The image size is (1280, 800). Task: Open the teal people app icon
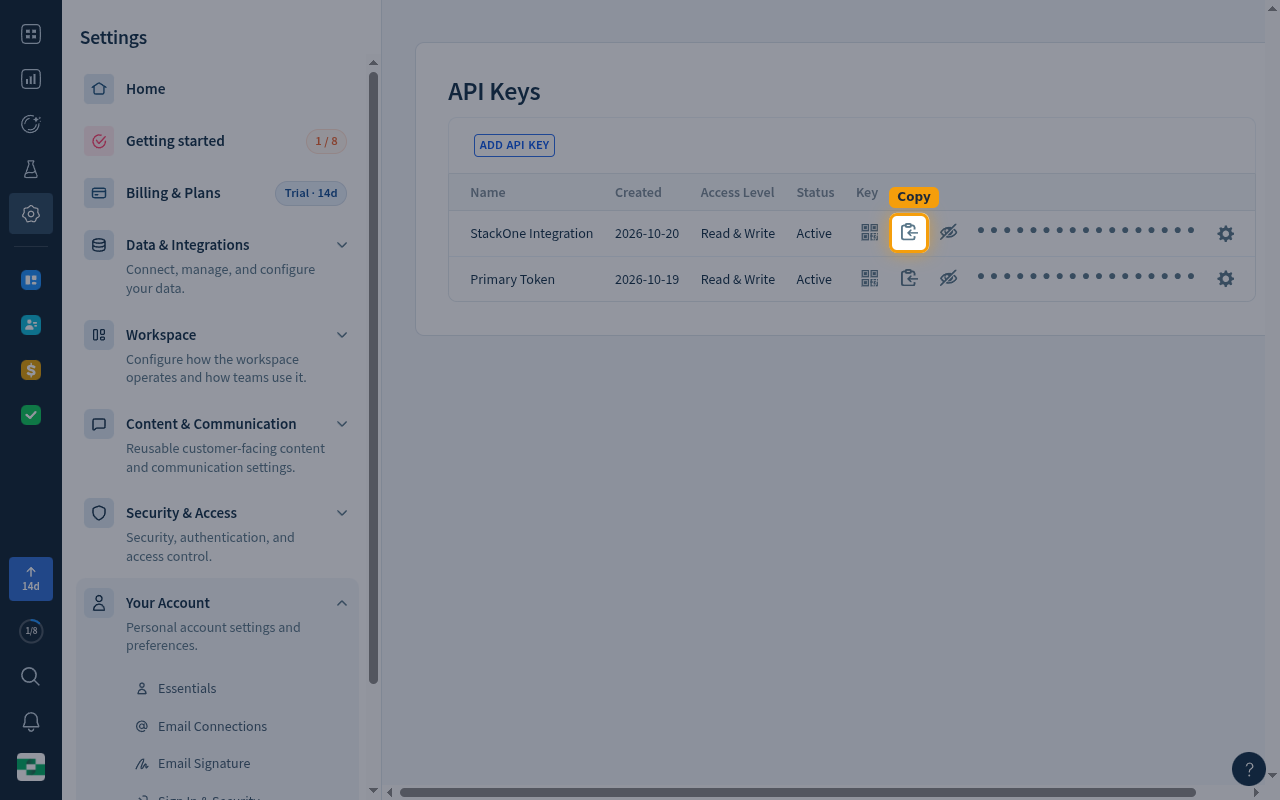(31, 325)
